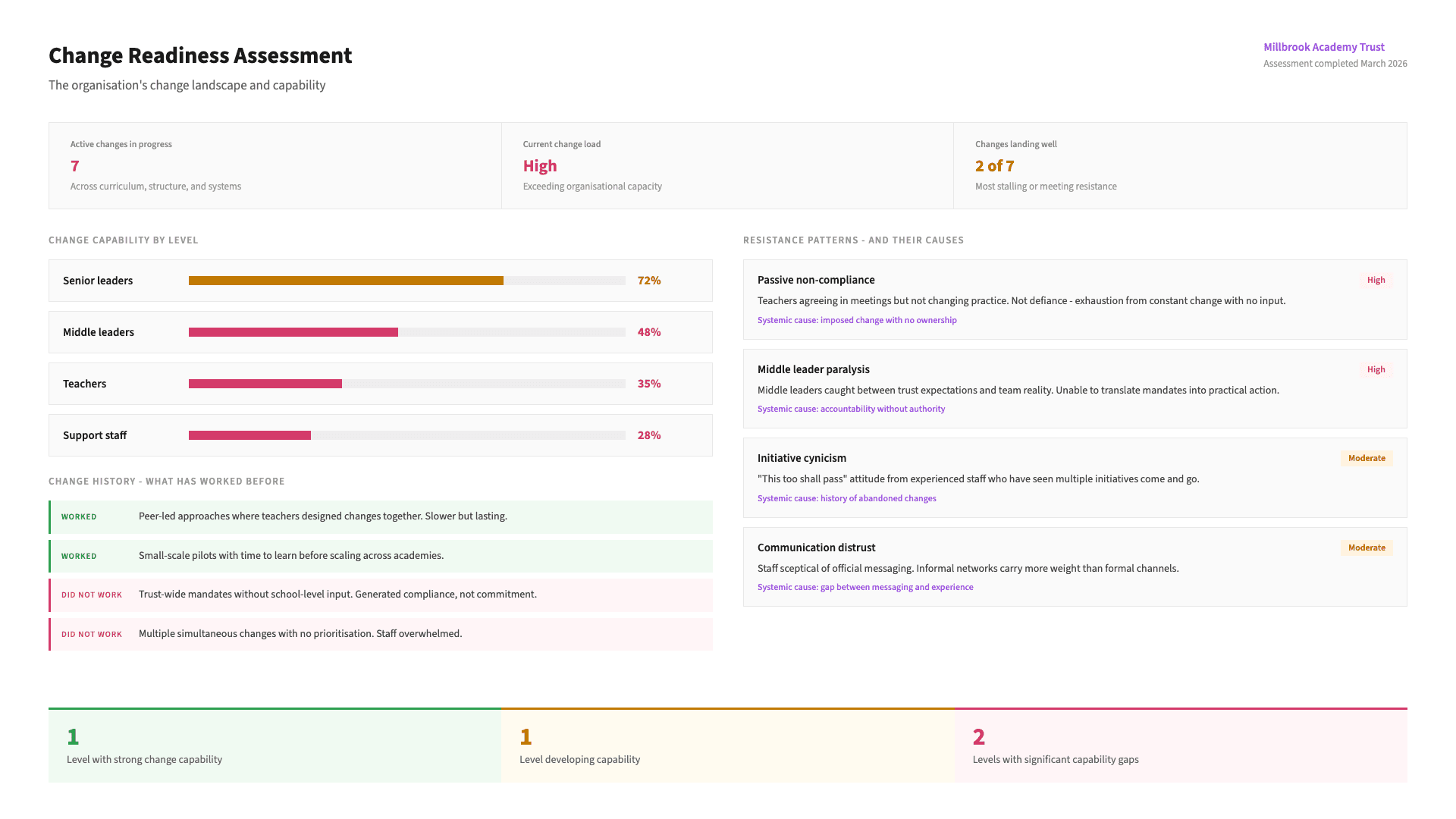1456x819 pixels.
Task: Click the Millbrook Academy Trust link
Action: (1323, 47)
